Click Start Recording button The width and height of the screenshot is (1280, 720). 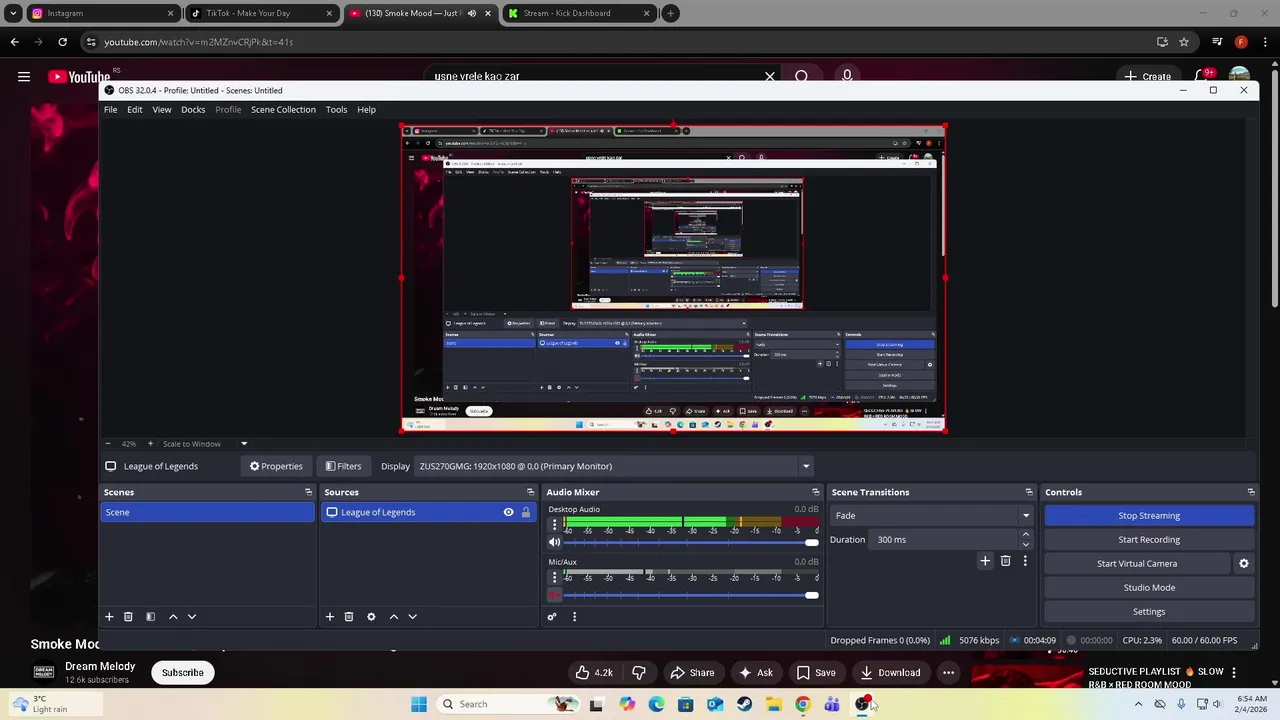[x=1149, y=540]
